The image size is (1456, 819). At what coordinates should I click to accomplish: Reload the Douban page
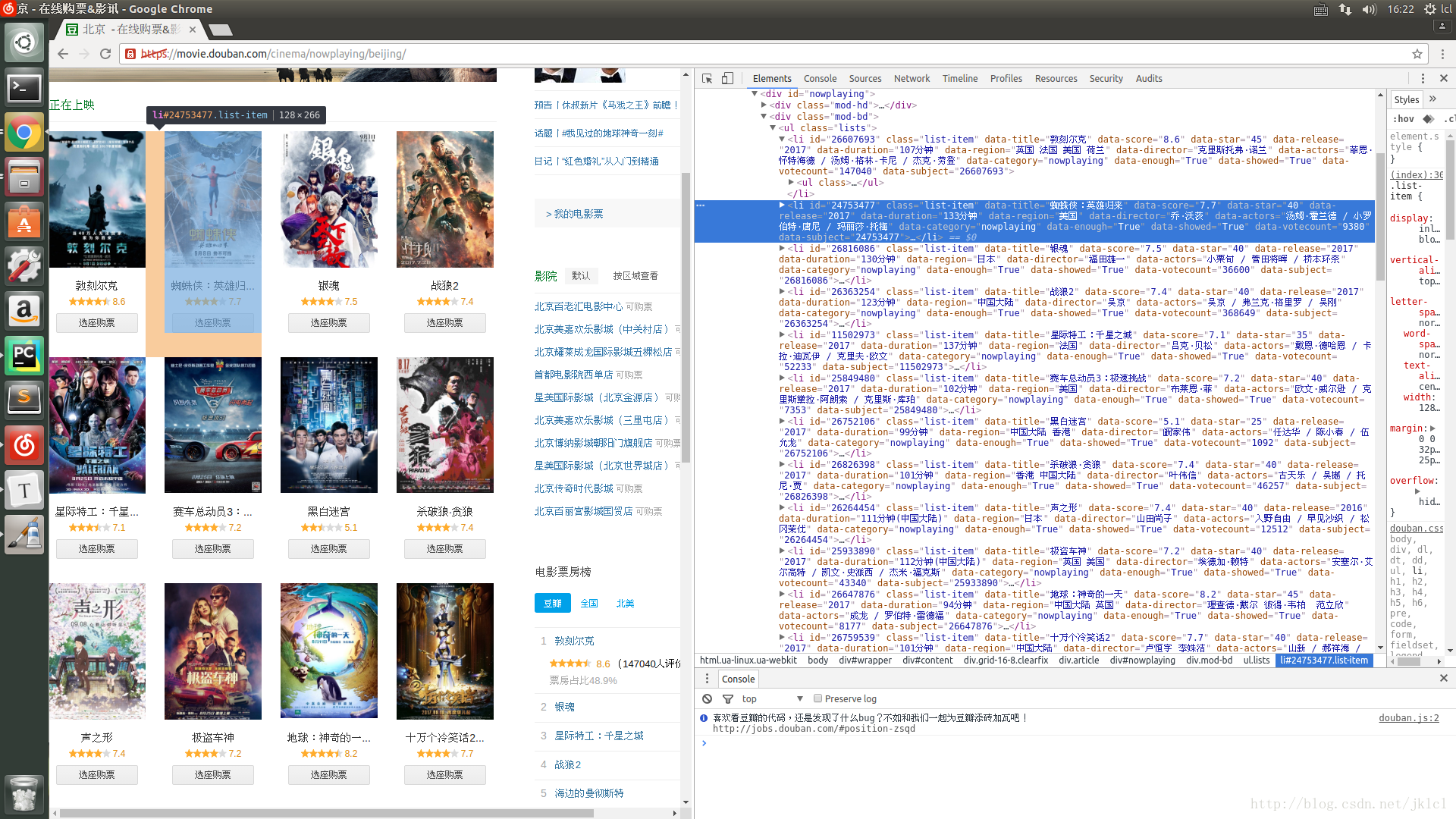tap(105, 54)
